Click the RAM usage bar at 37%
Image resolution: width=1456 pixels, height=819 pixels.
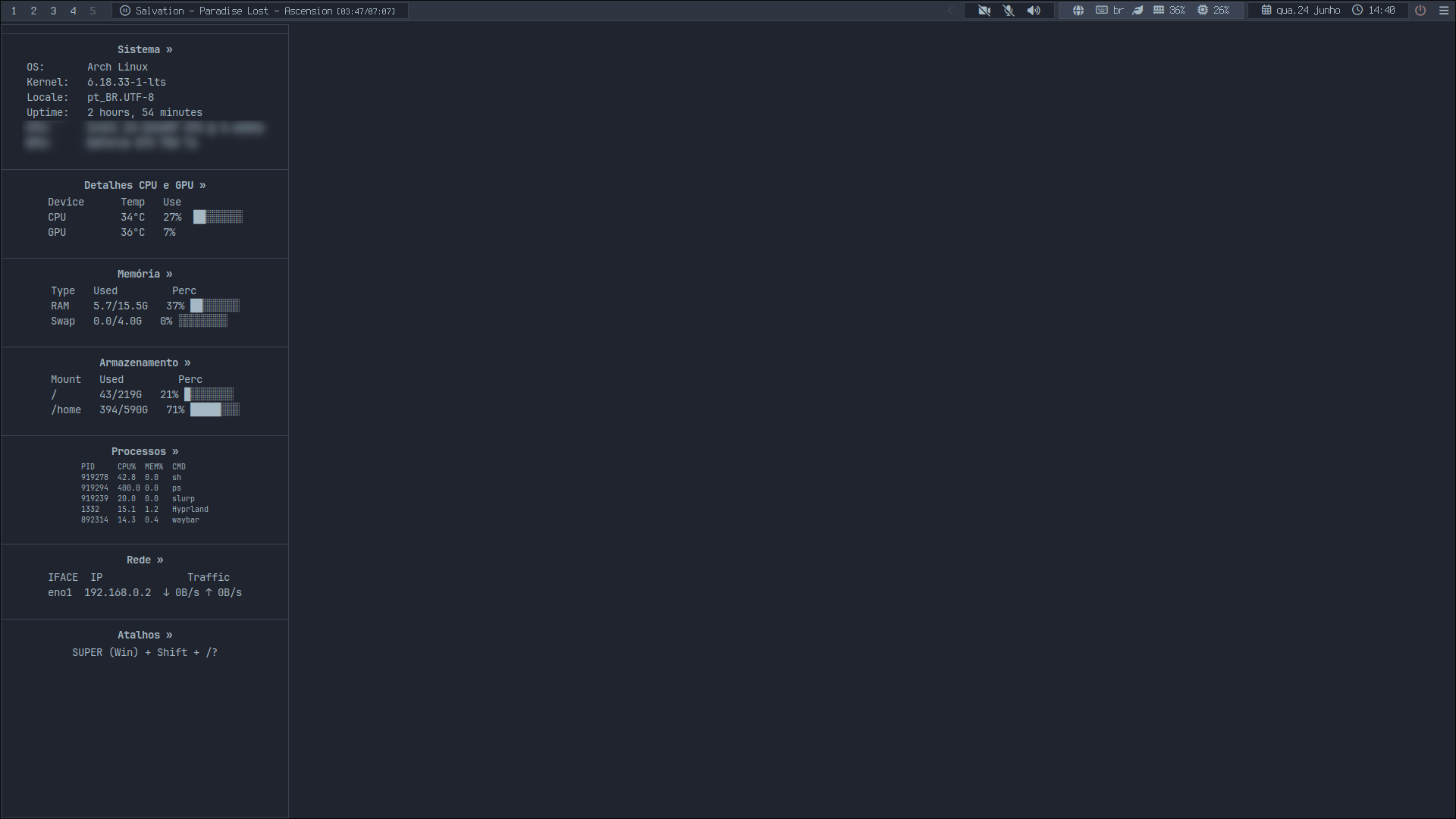(x=215, y=306)
